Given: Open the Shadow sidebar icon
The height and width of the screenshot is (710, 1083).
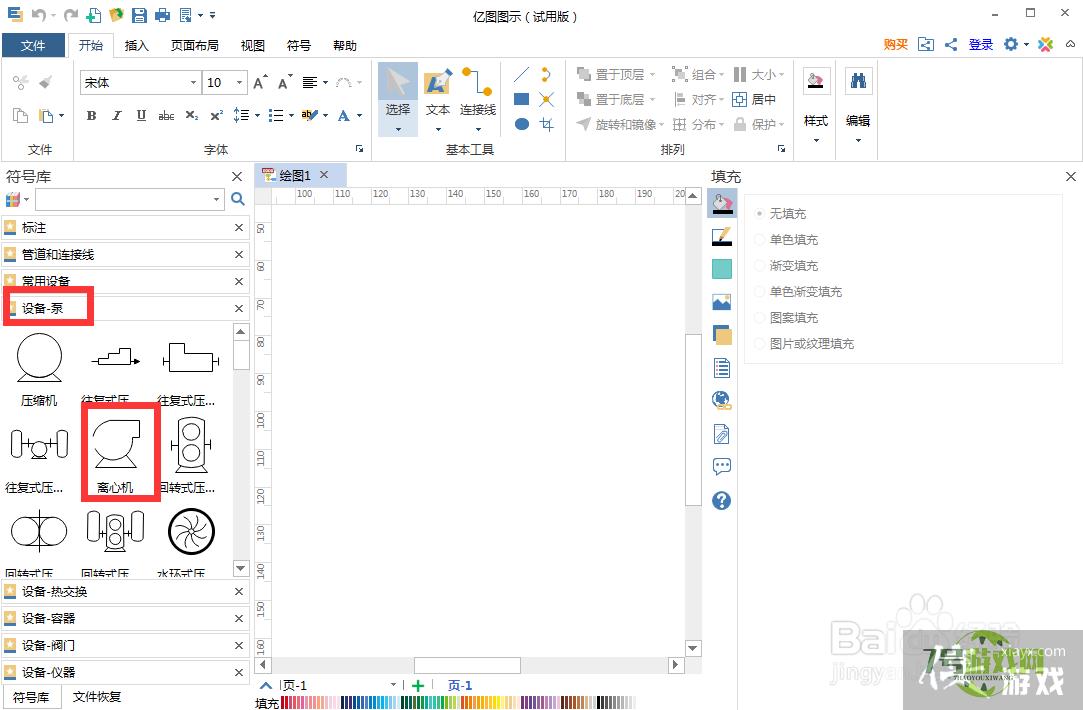Looking at the screenshot, I should (x=722, y=269).
